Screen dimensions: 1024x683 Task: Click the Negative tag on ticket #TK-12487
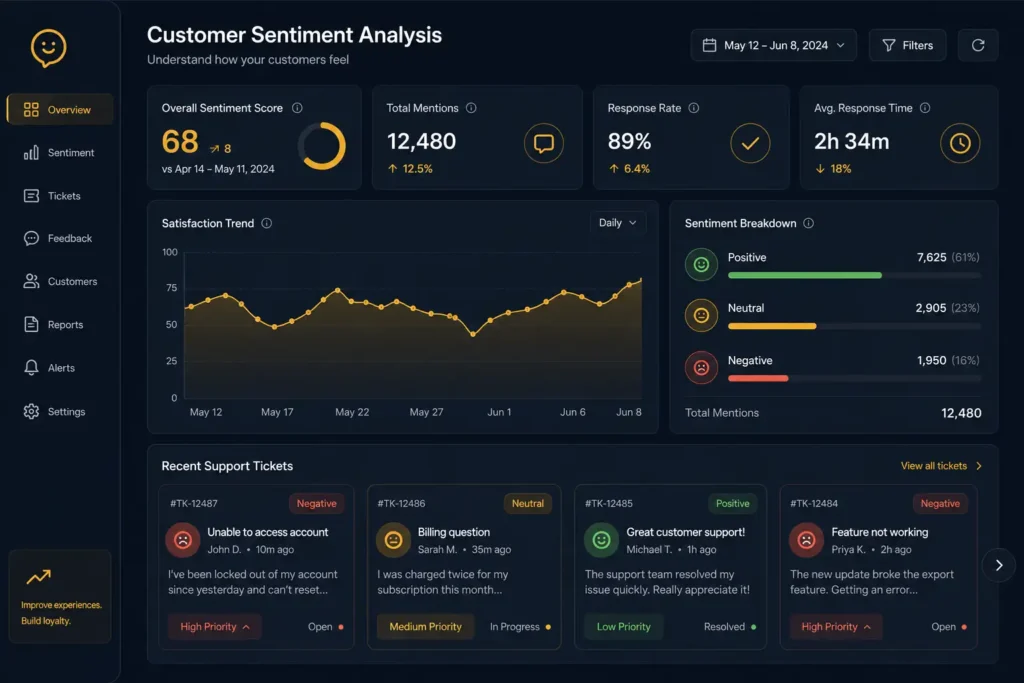click(x=317, y=503)
